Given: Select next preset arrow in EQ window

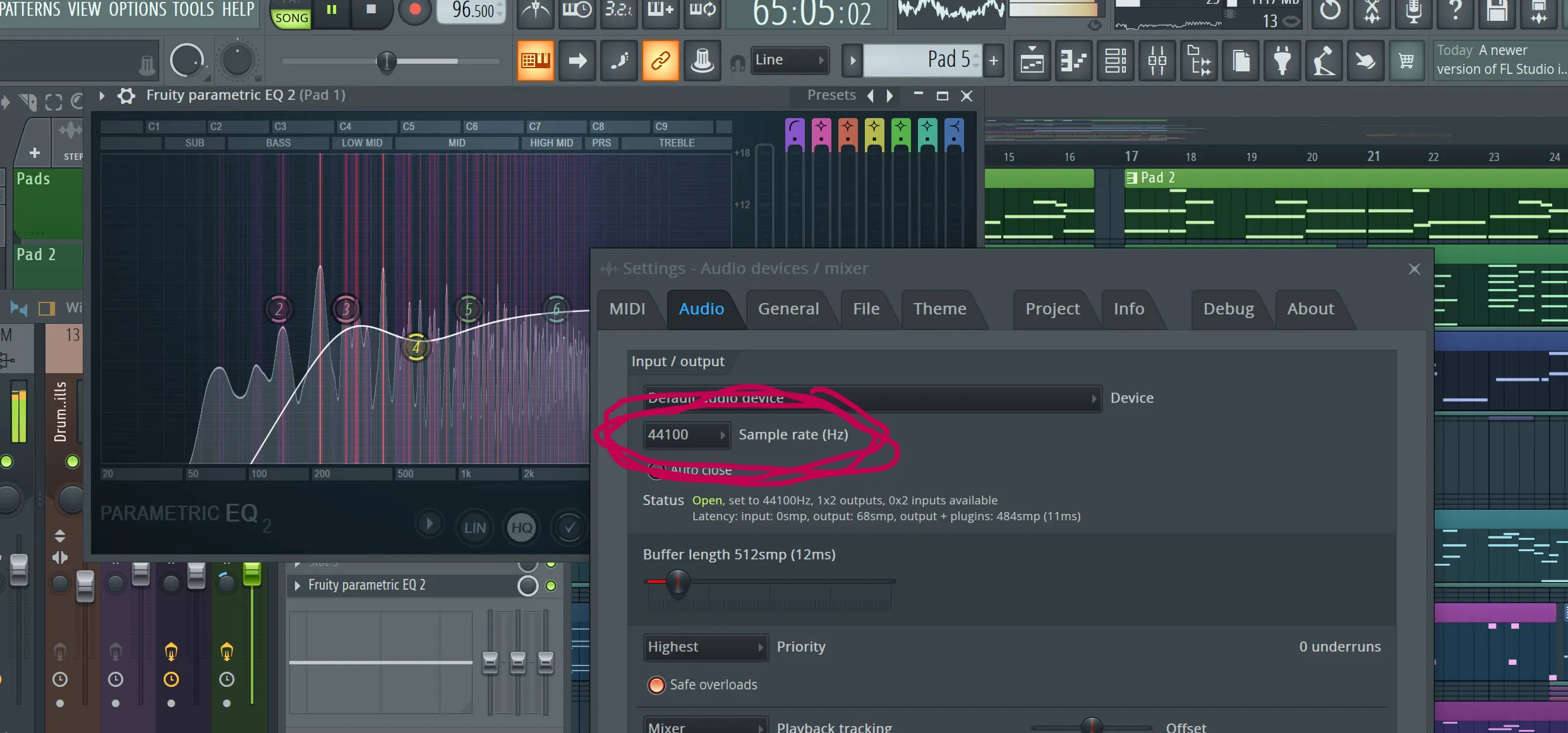Looking at the screenshot, I should (890, 96).
